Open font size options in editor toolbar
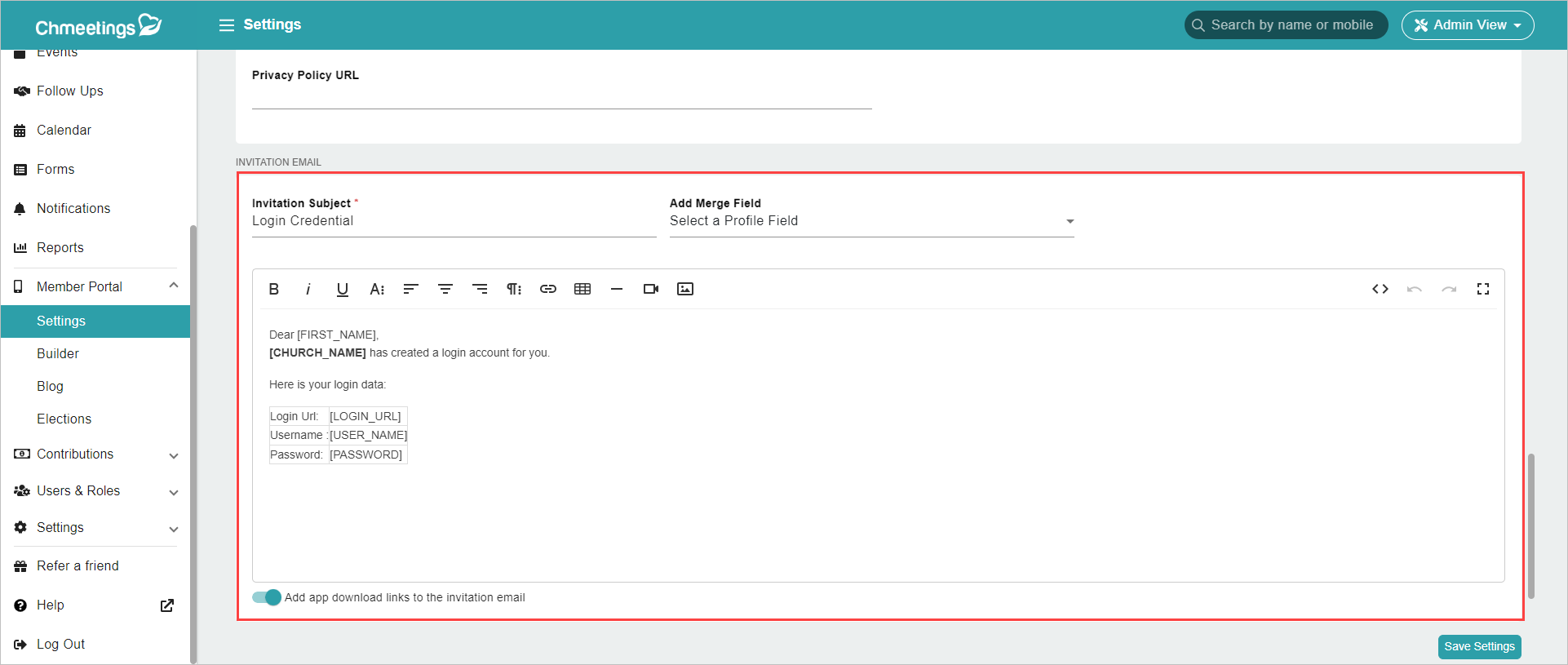1568x665 pixels. (377, 289)
